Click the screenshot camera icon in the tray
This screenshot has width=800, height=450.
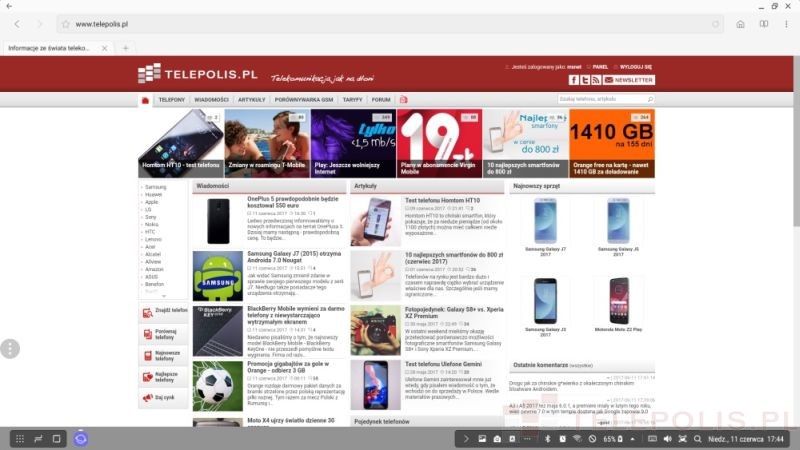497,439
